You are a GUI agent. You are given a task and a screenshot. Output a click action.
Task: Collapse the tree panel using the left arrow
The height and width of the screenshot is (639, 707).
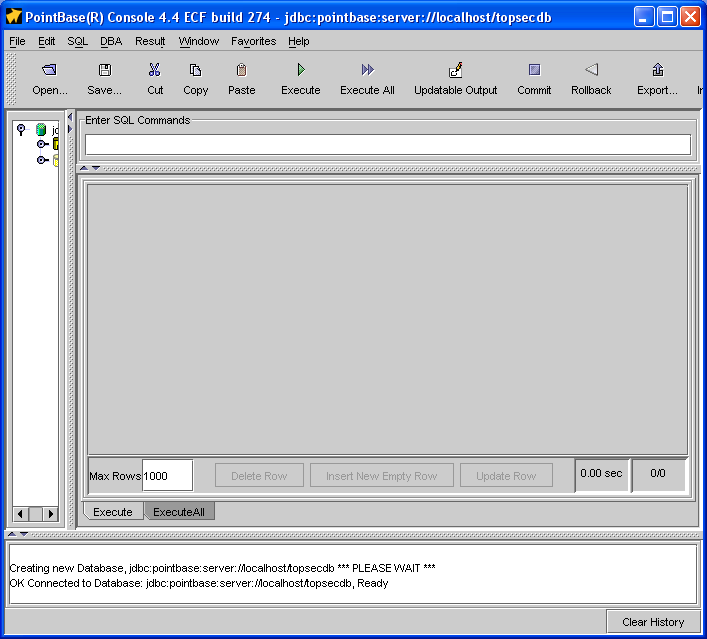click(70, 117)
